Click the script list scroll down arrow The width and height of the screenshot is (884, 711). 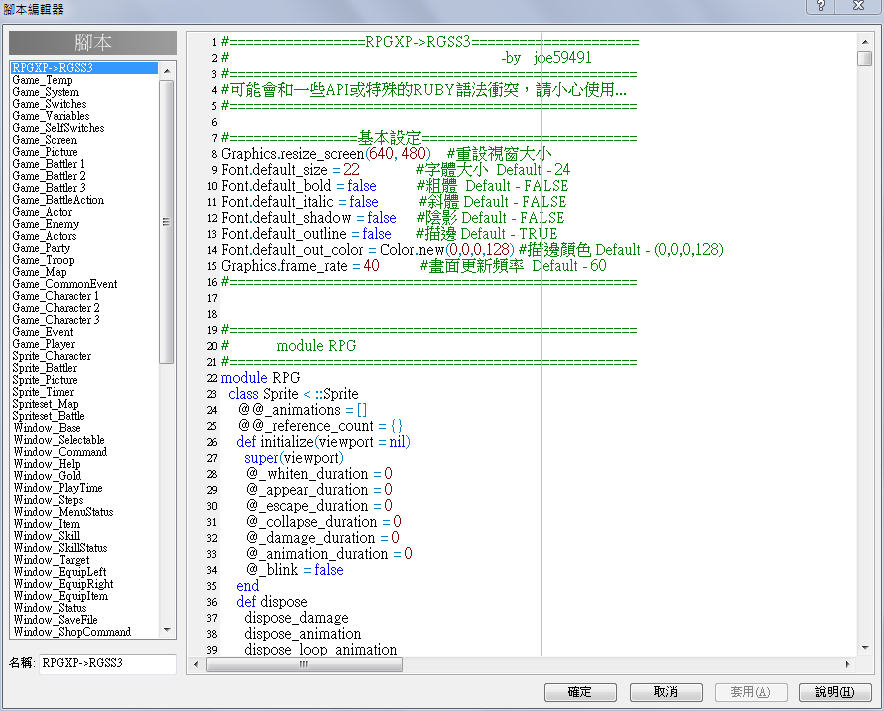tap(167, 630)
